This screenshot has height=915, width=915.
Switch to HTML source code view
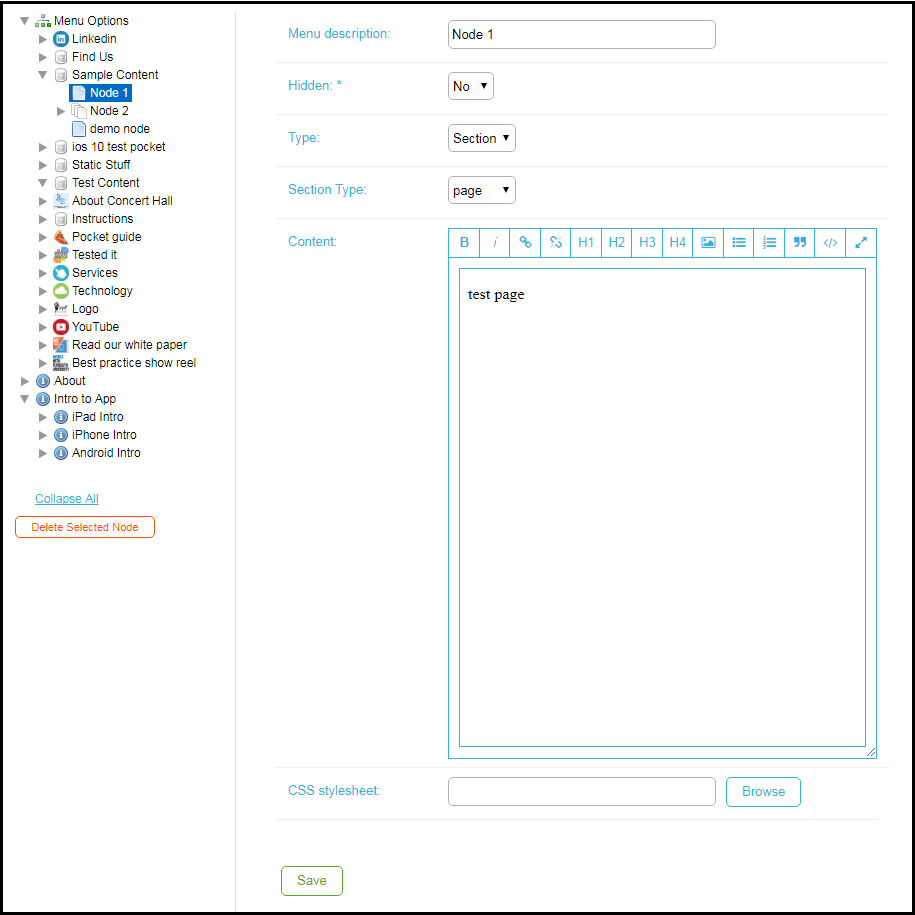[830, 243]
